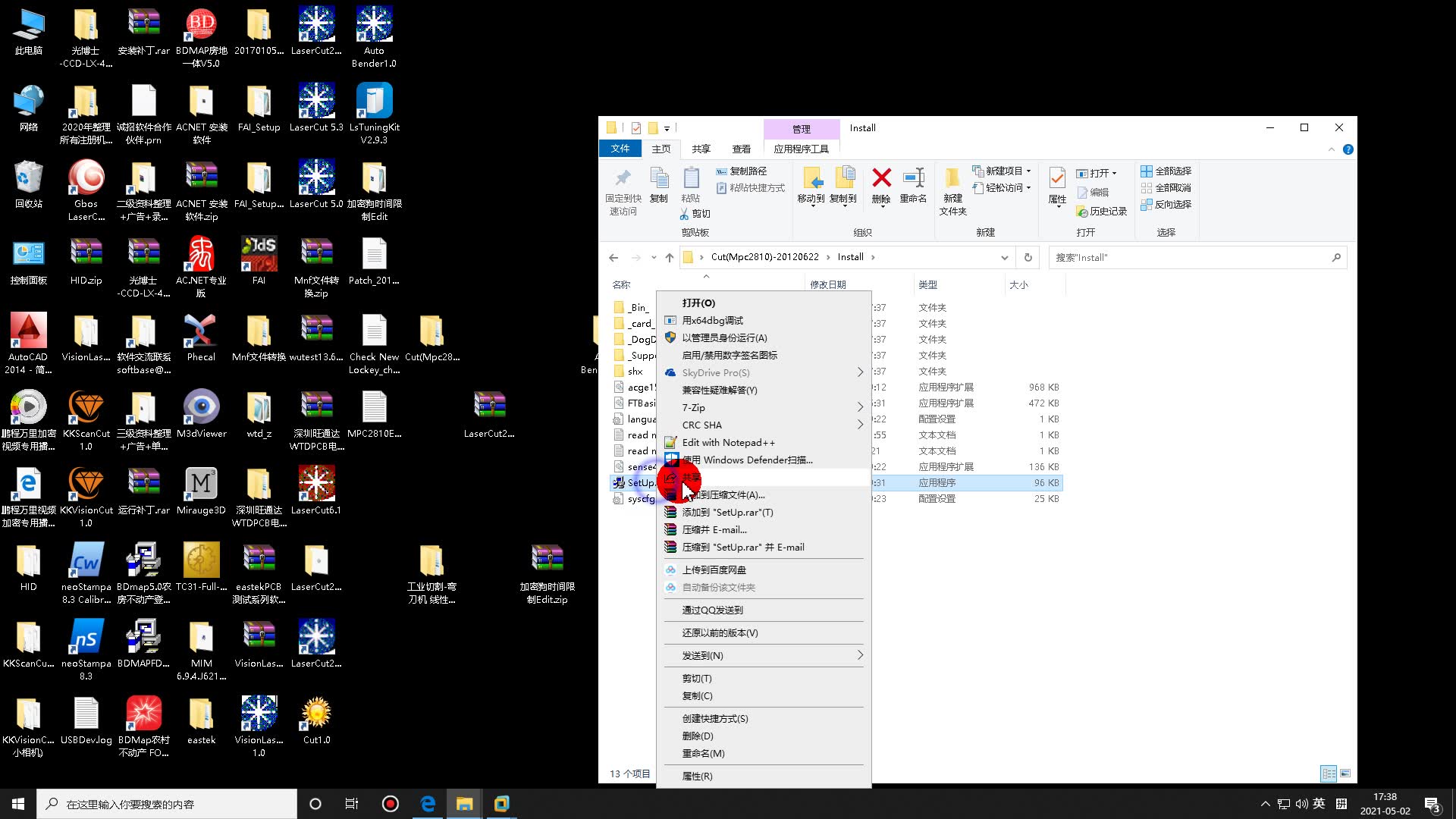This screenshot has height=819, width=1456.
Task: Click Select all in ribbon
Action: 1166,171
